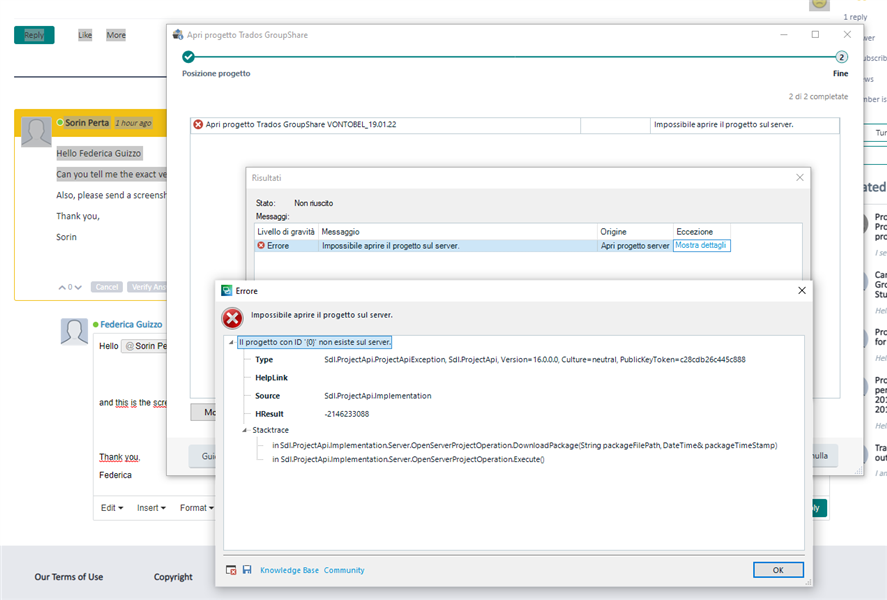The height and width of the screenshot is (600, 887).
Task: Select the Errore row in Risultati messages
Action: click(492, 245)
